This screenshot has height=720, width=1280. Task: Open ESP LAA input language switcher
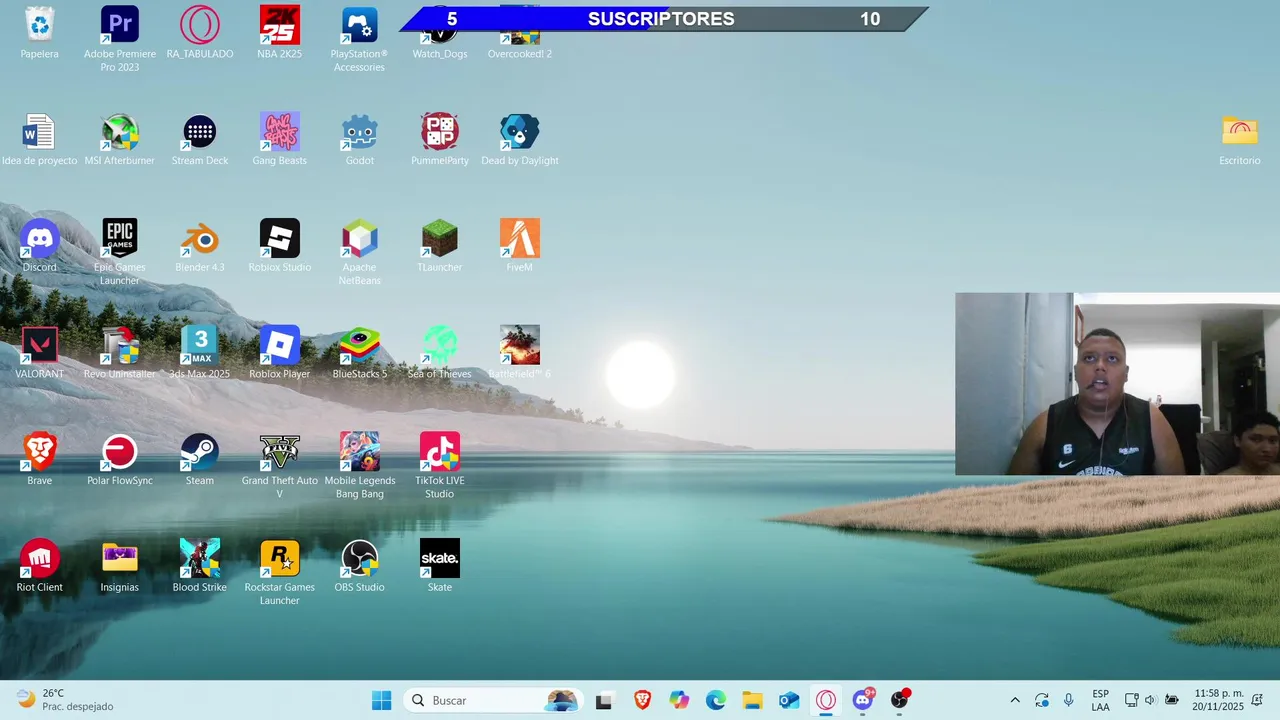(x=1100, y=700)
